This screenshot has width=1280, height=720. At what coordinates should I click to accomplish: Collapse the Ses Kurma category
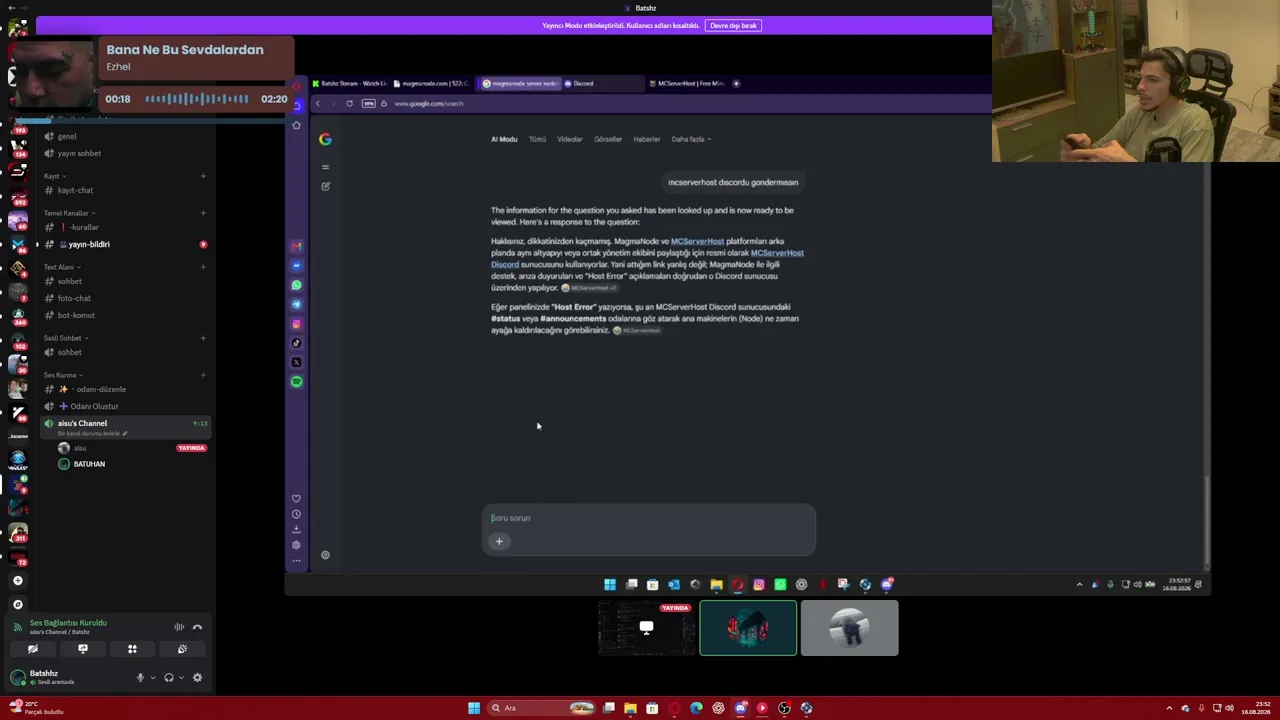pyautogui.click(x=63, y=375)
